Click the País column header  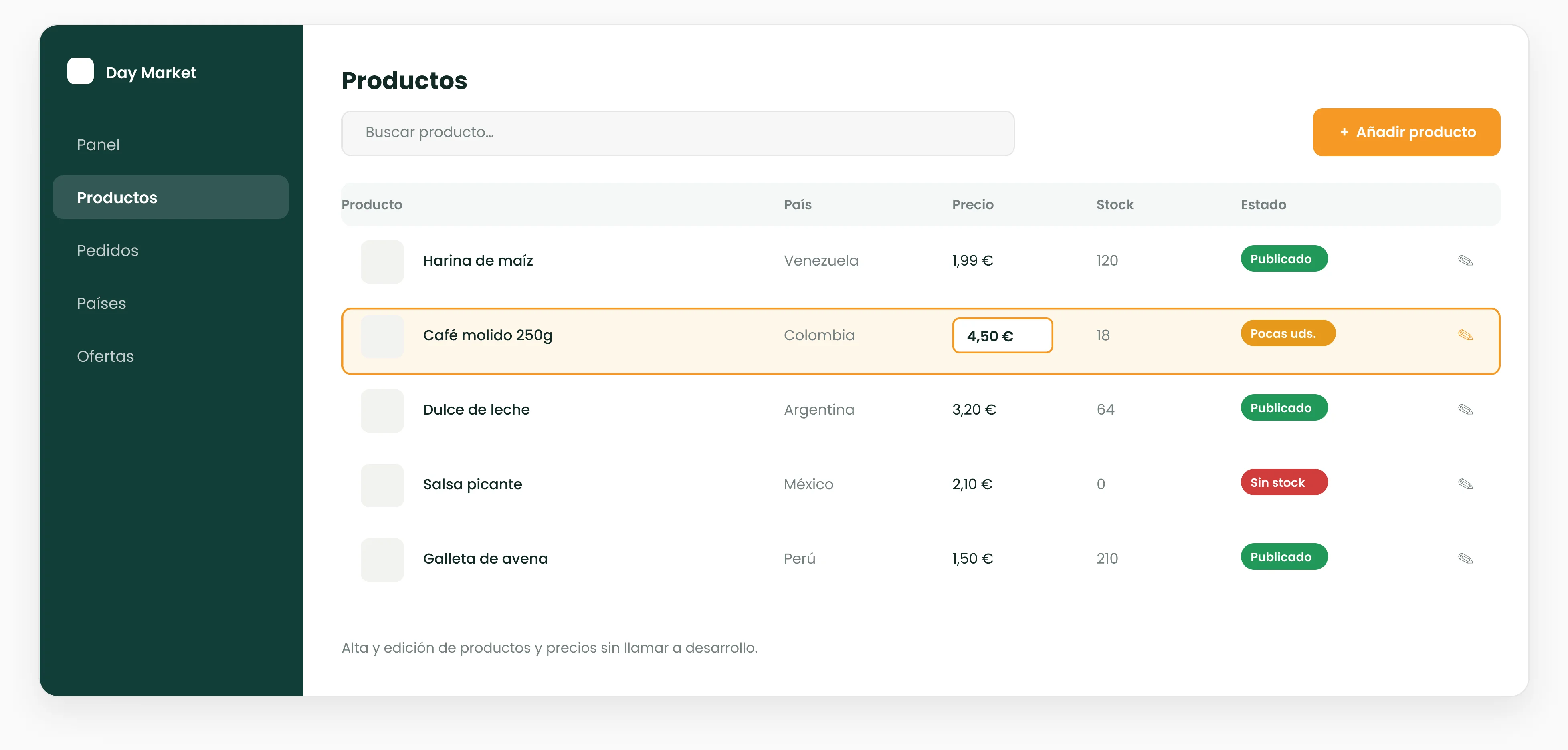797,204
